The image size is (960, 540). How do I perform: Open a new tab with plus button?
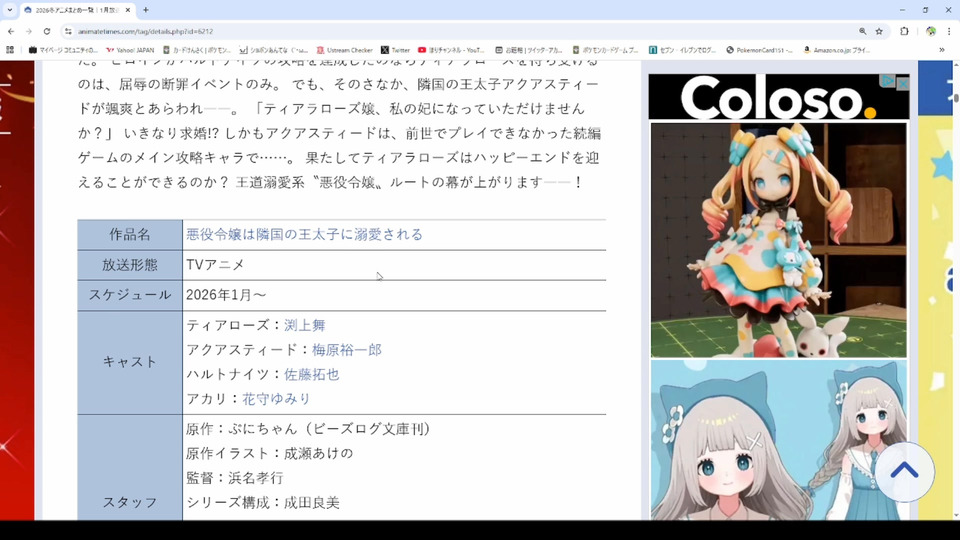(146, 10)
